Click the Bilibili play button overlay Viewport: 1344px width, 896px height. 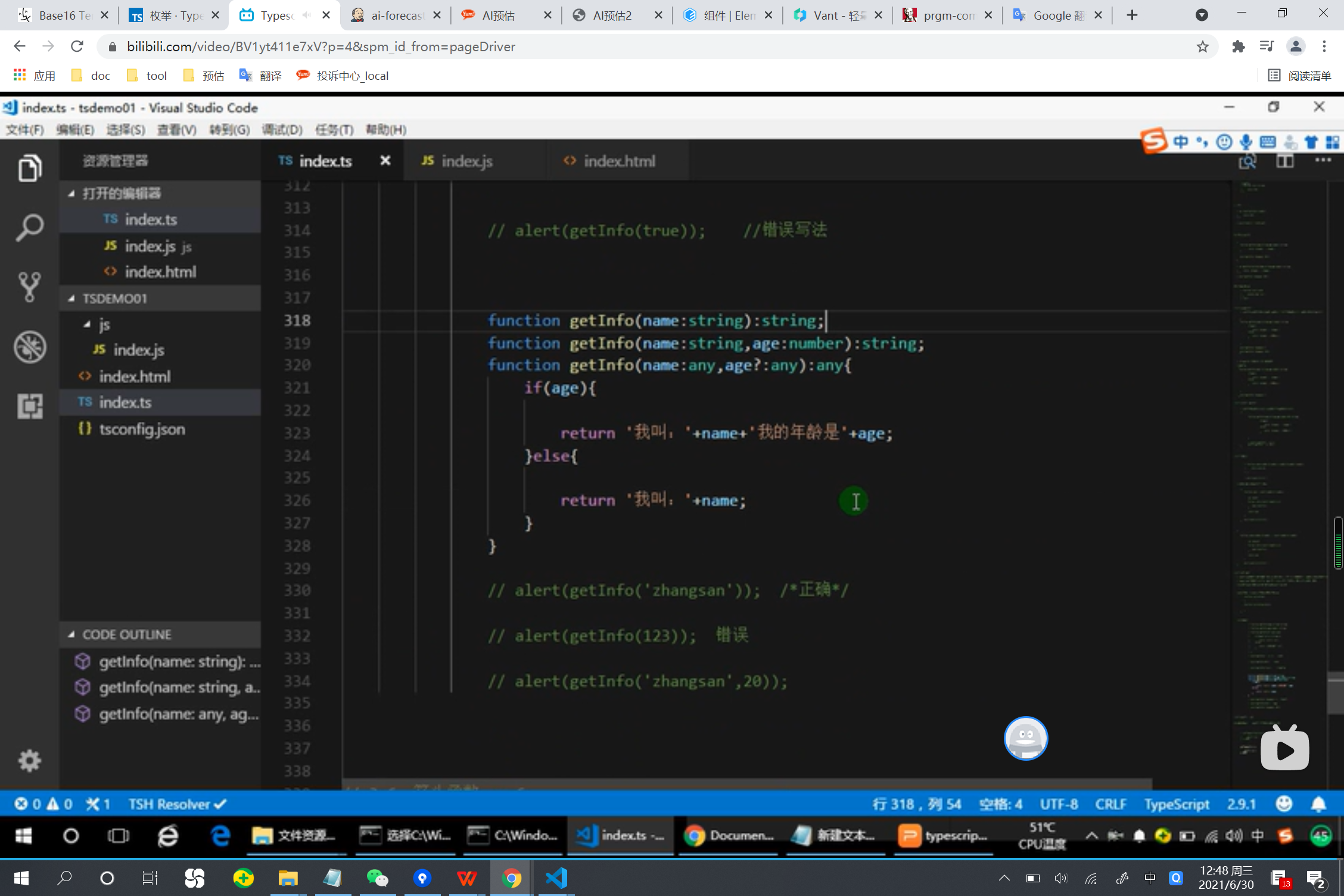(x=1284, y=750)
